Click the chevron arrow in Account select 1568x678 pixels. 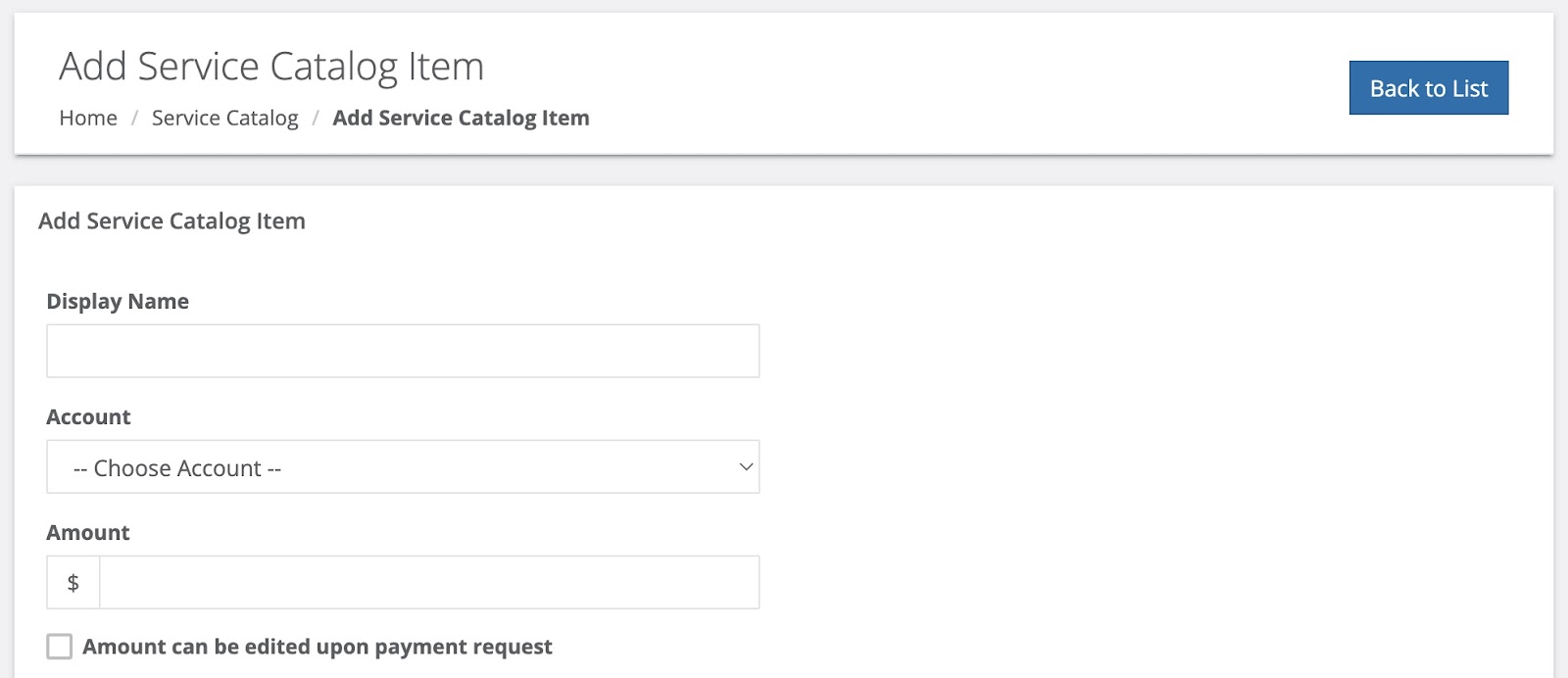point(746,467)
